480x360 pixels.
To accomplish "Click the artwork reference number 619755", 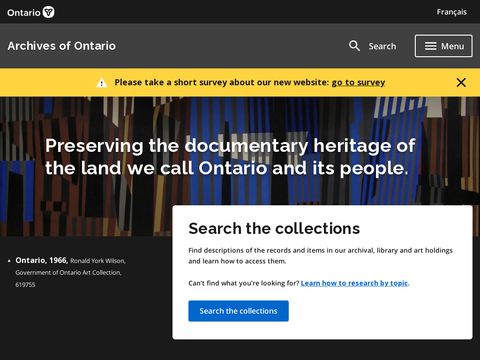I will click(25, 285).
